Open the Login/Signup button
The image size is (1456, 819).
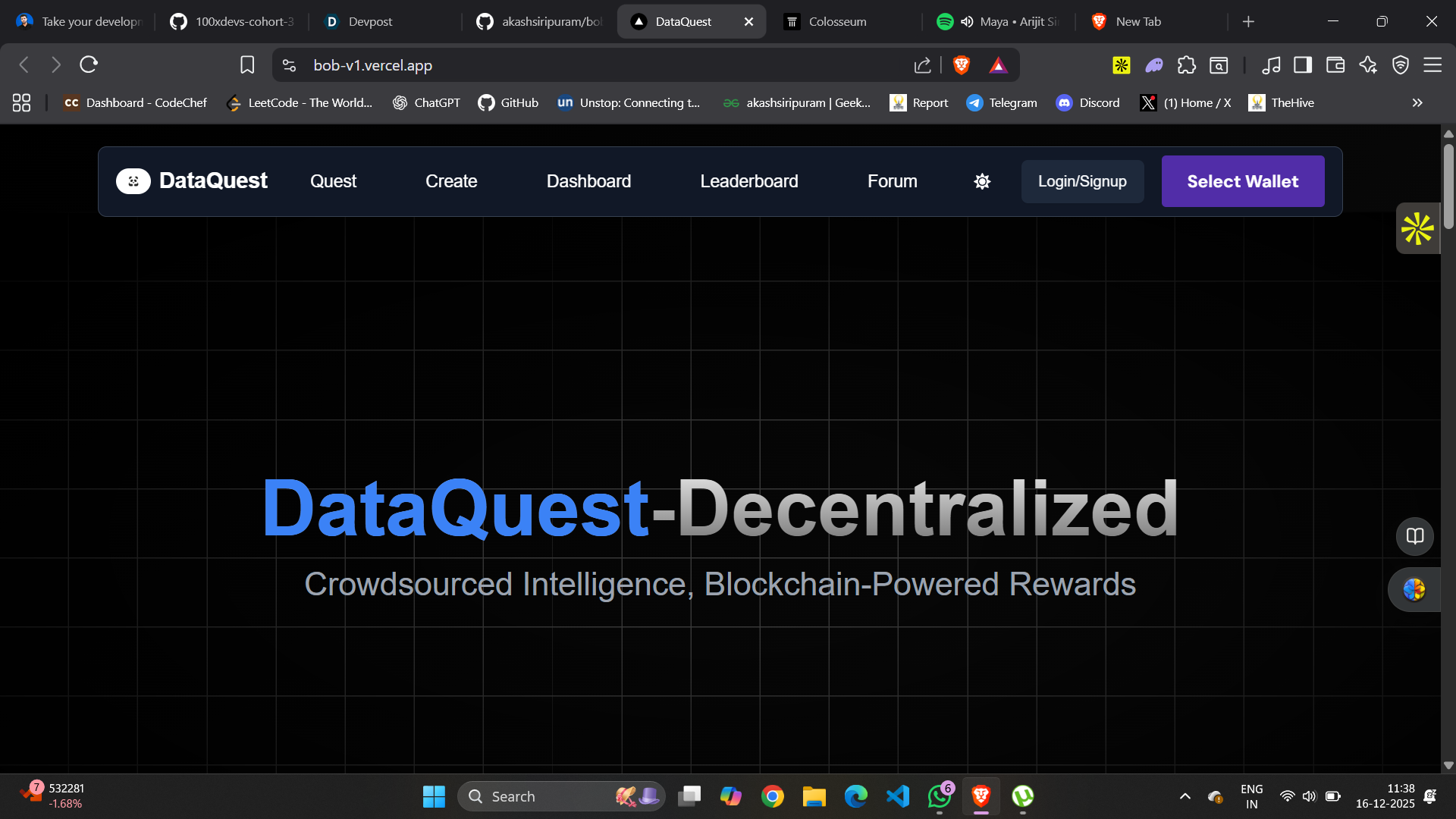(x=1082, y=181)
